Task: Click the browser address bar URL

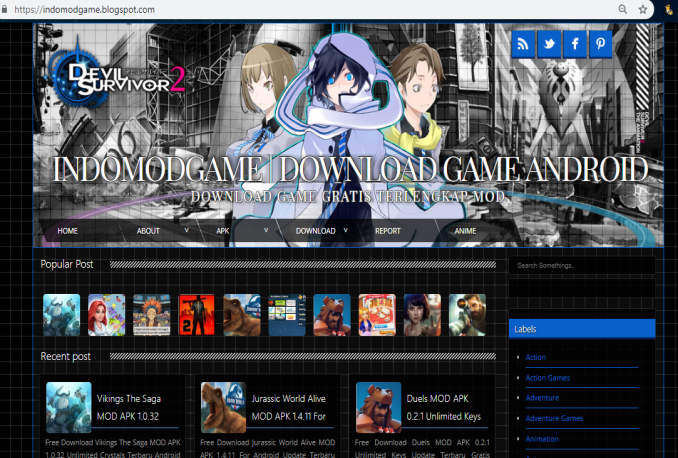Action: (x=98, y=9)
